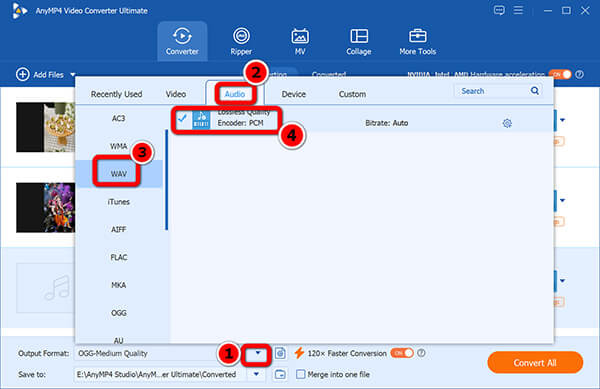Click the snapshot settings icon beside output format
This screenshot has height=389, width=600.
point(280,353)
